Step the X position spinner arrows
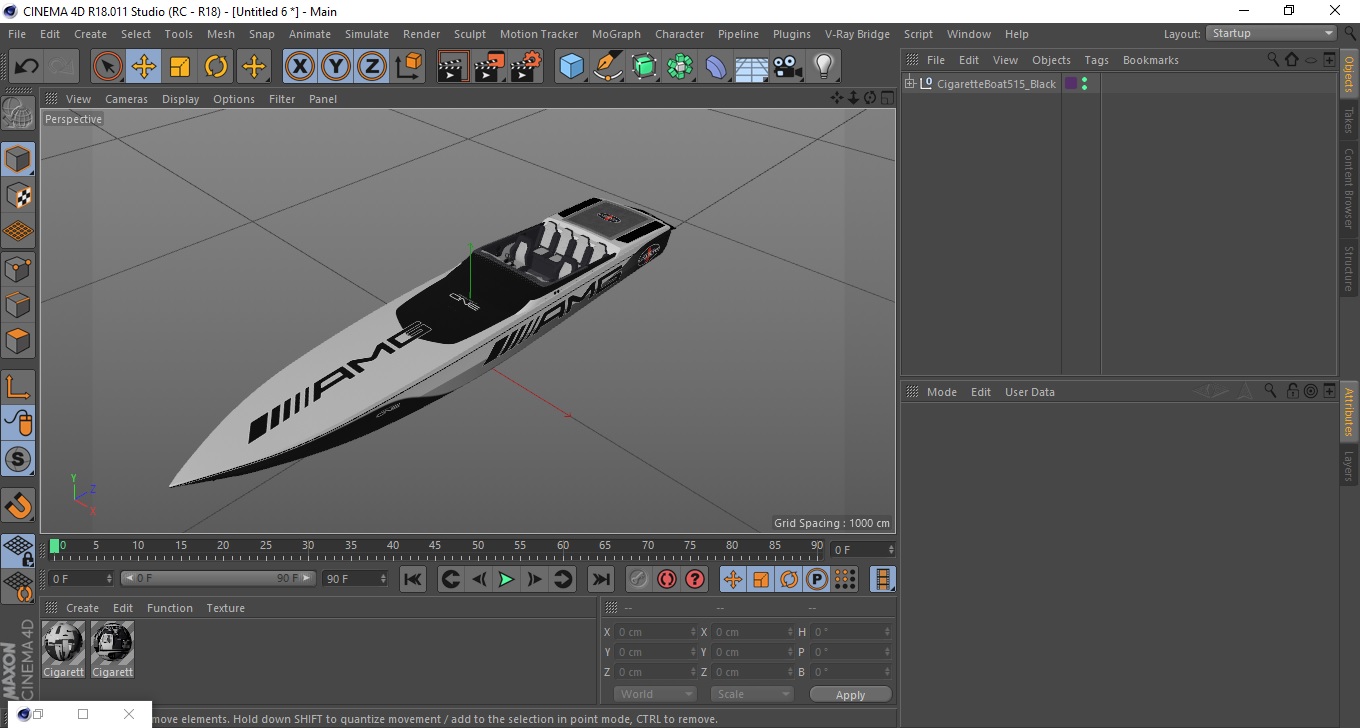 click(x=693, y=632)
